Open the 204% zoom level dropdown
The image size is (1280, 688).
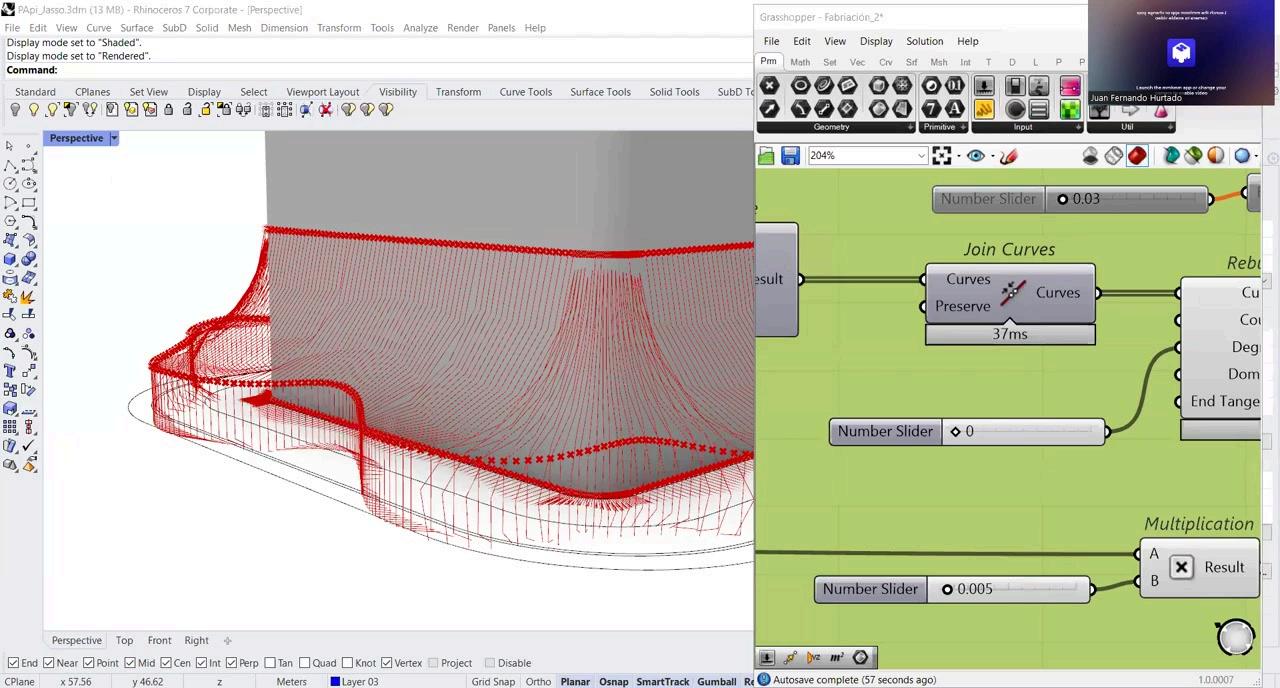[x=921, y=156]
